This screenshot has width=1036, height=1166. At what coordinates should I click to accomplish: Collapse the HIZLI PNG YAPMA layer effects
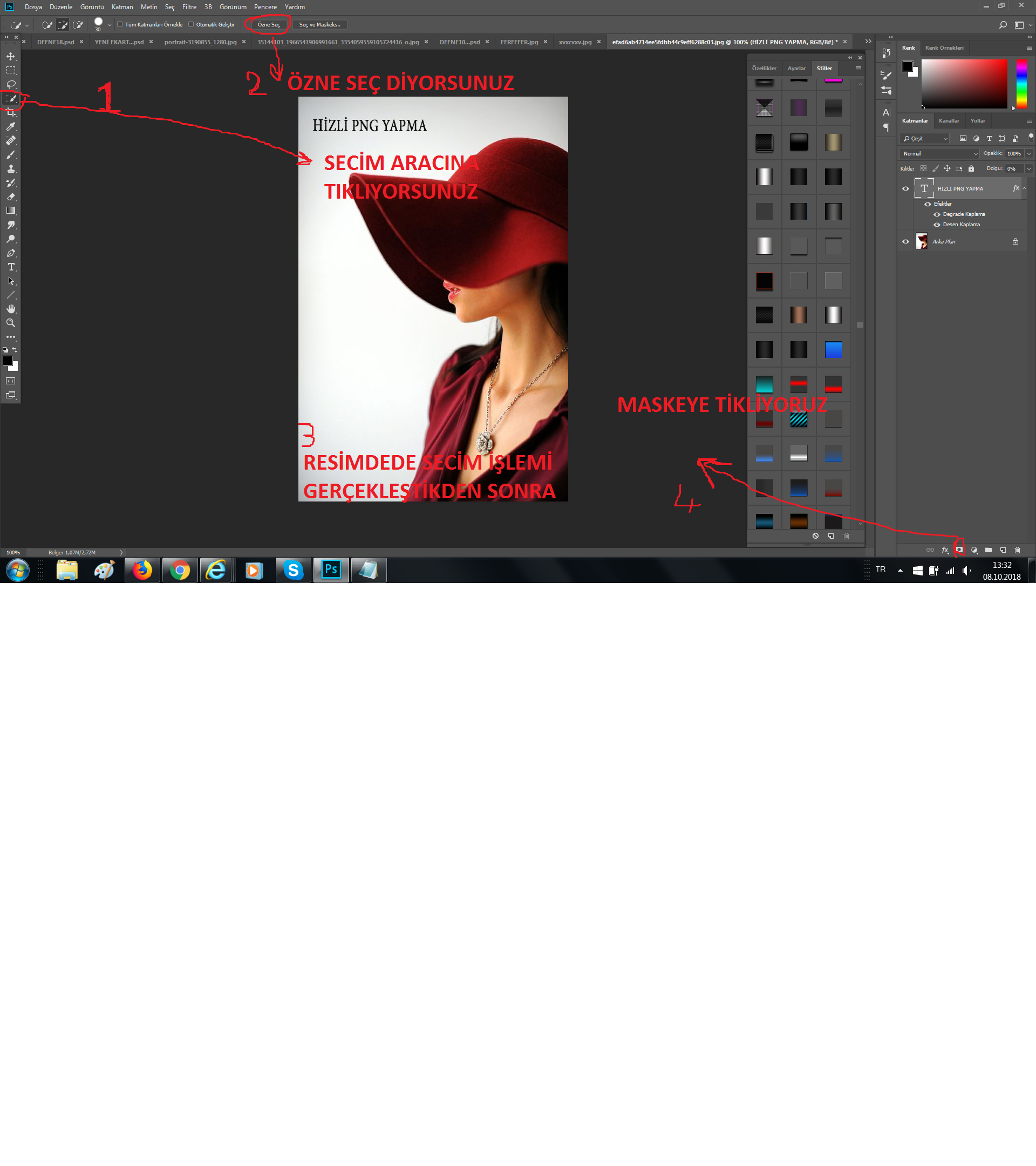(1025, 188)
